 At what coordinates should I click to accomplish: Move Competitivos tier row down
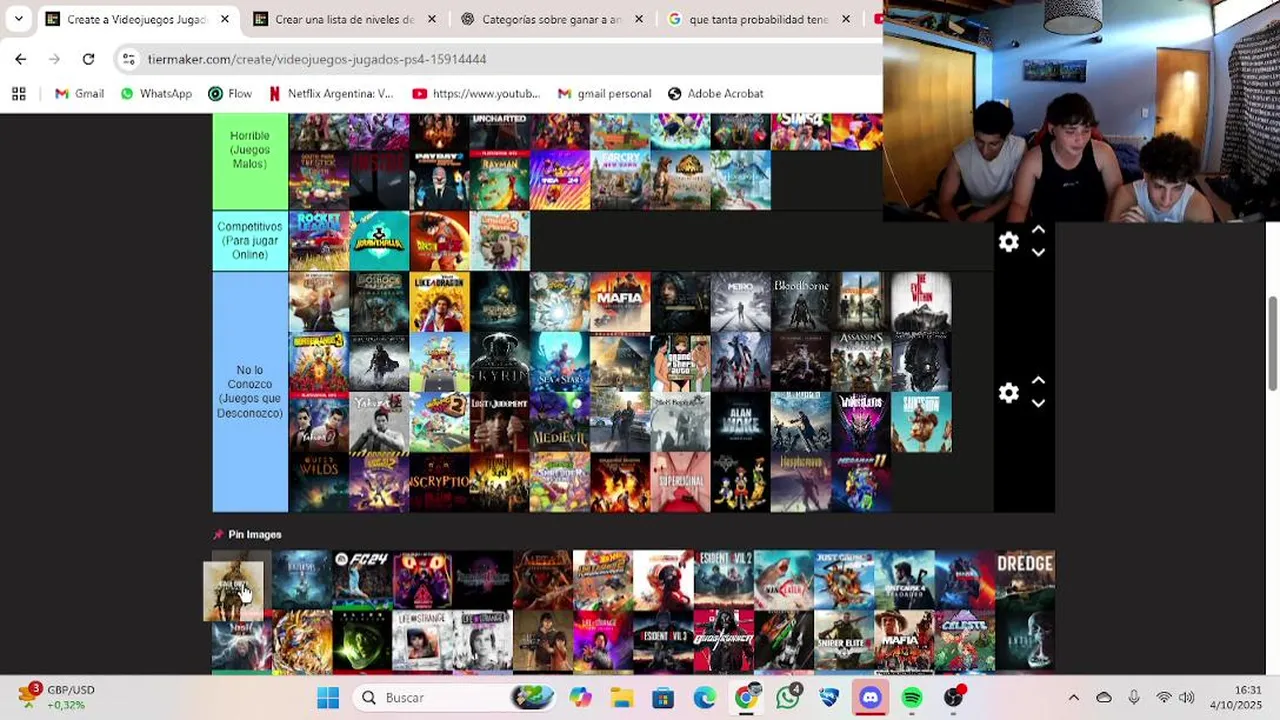(1038, 253)
